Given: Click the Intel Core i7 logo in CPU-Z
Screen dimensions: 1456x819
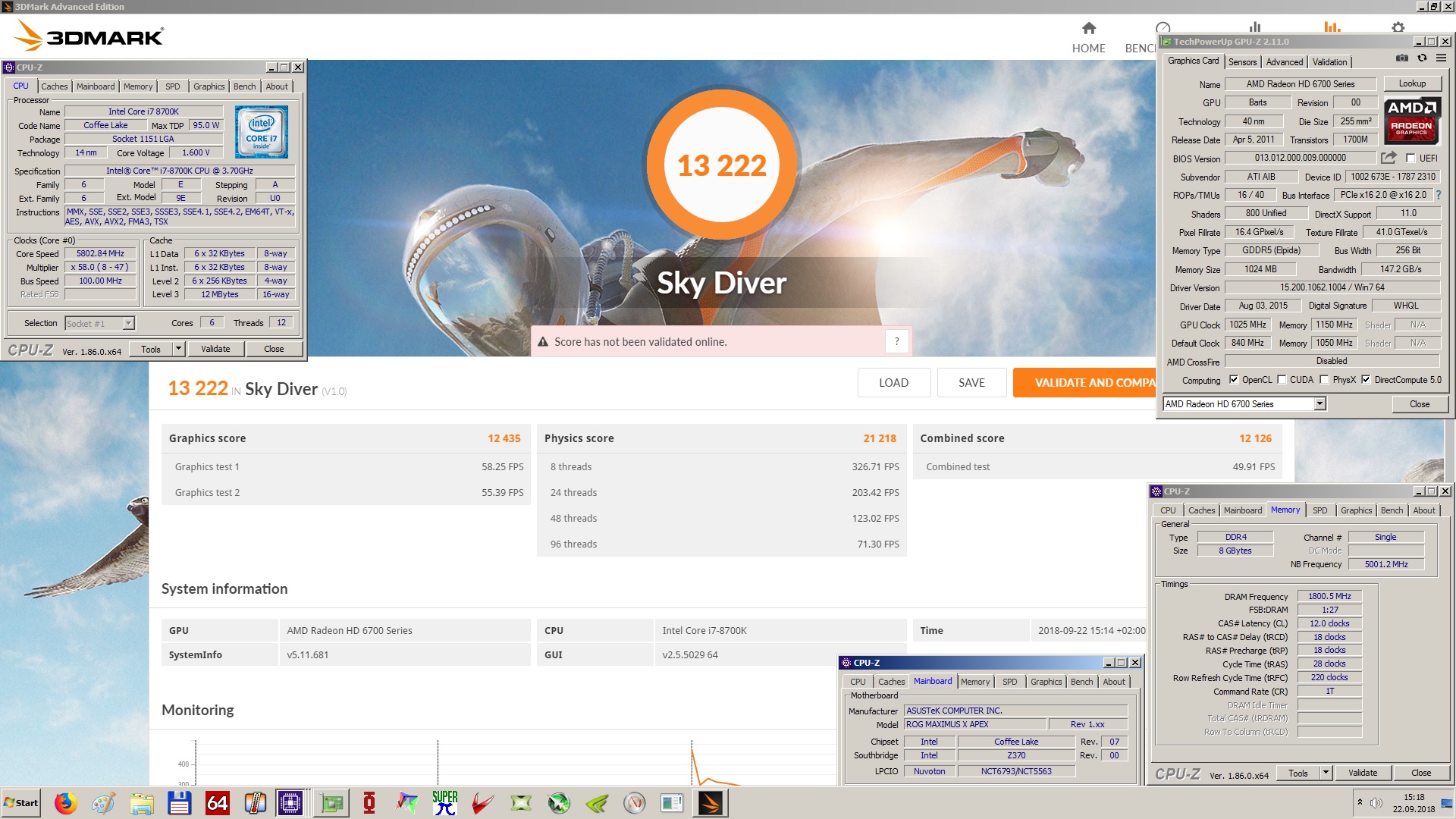Looking at the screenshot, I should point(262,132).
